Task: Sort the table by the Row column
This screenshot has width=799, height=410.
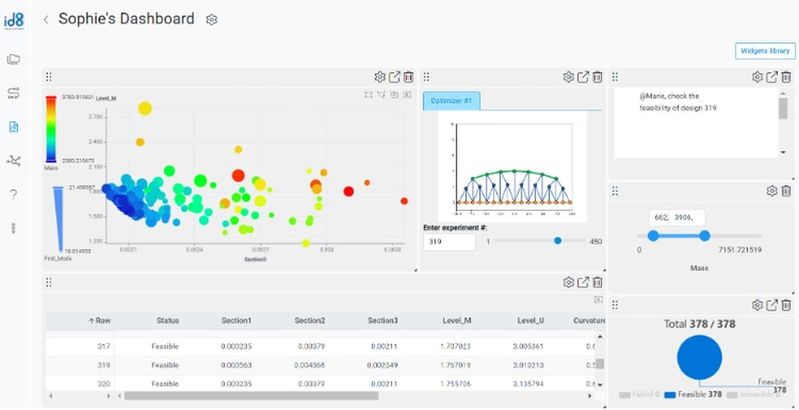Action: (x=100, y=320)
